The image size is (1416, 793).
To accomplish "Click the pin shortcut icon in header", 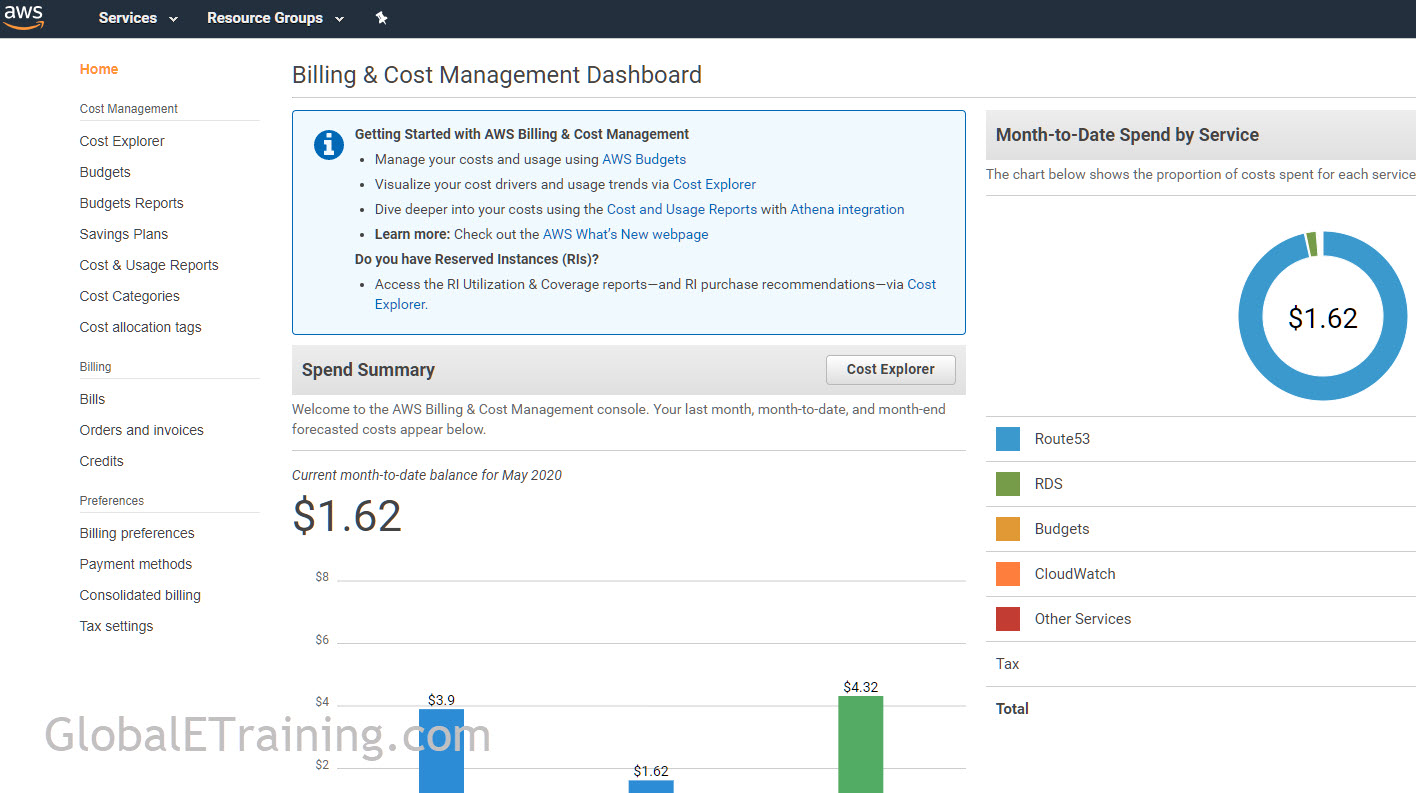I will 381,18.
